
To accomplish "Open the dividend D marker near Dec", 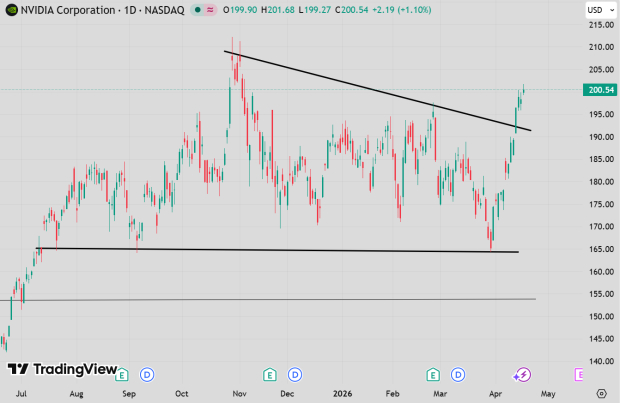I will (295, 375).
